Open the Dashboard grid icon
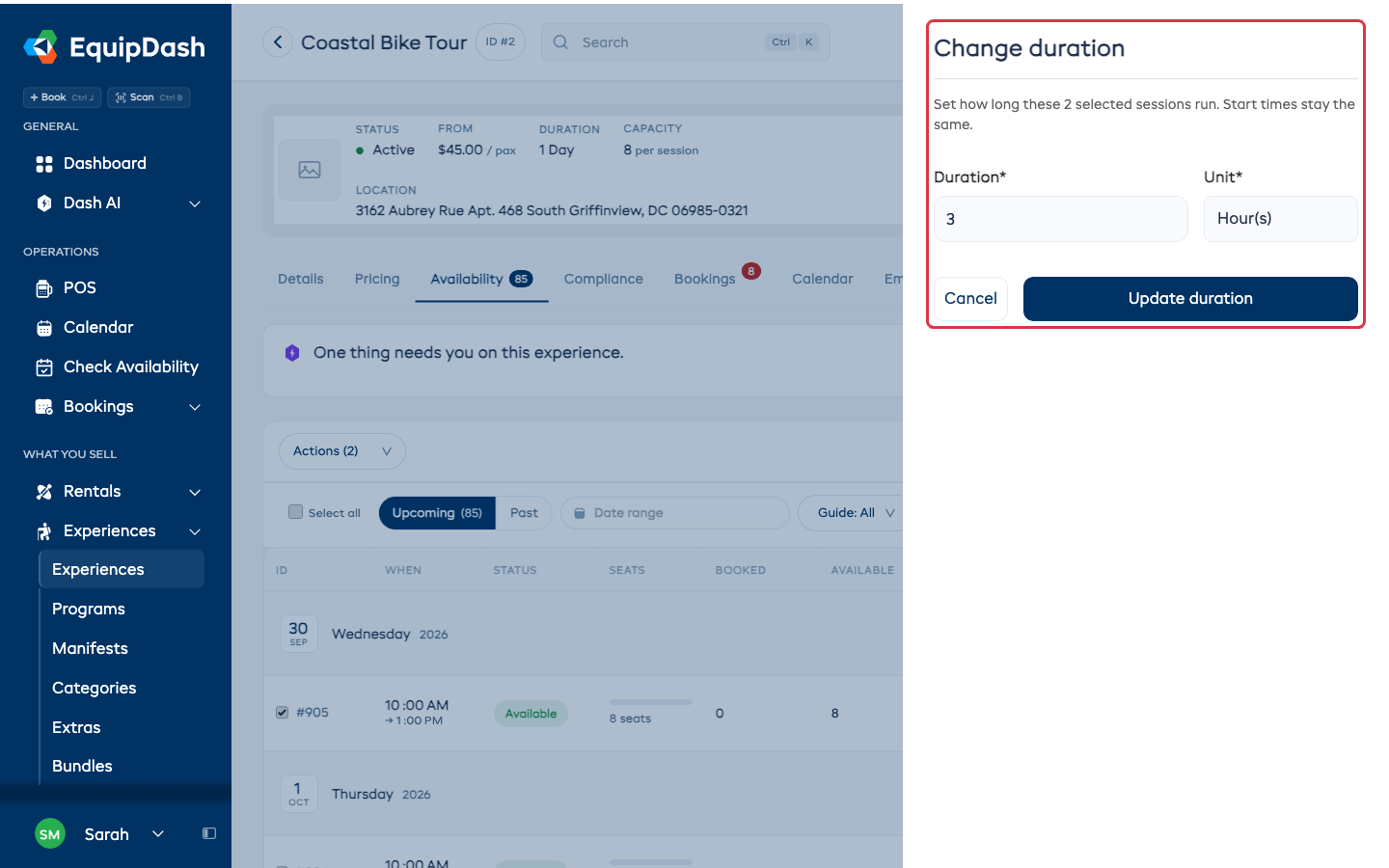This screenshot has width=1389, height=868. click(44, 164)
